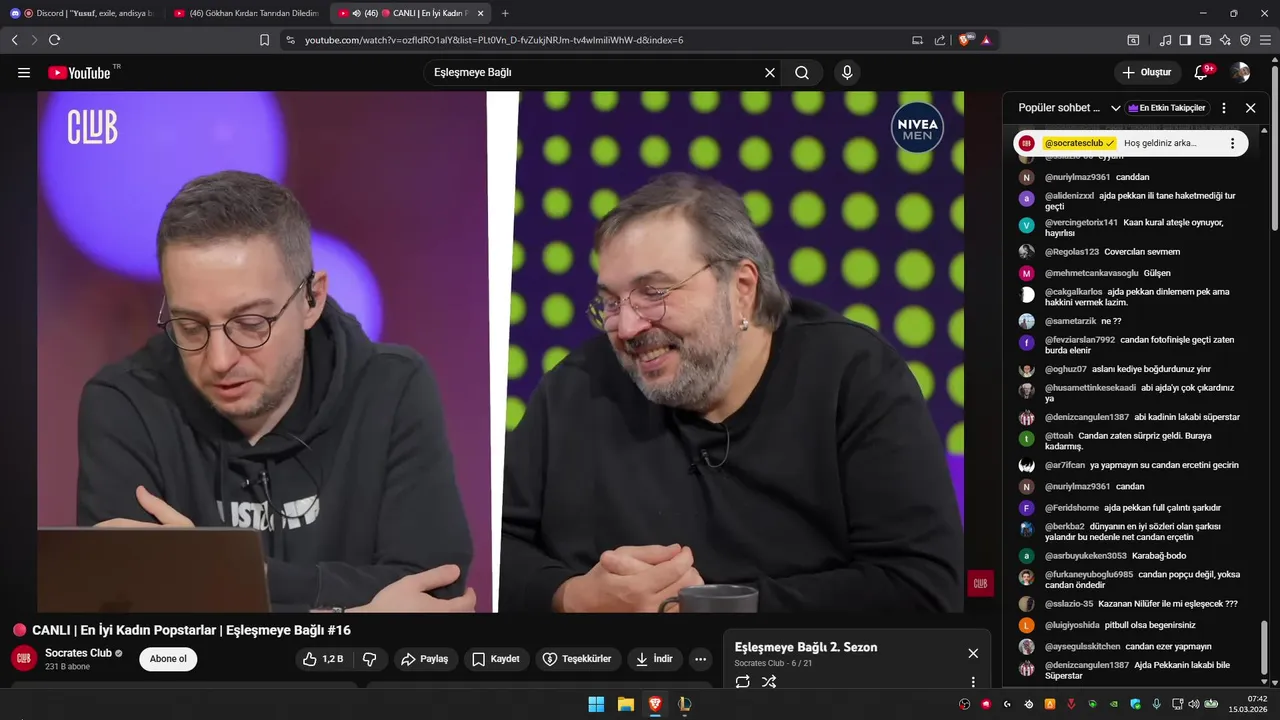This screenshot has width=1280, height=720.
Task: Close the active CANLI browser tab
Action: tap(480, 13)
